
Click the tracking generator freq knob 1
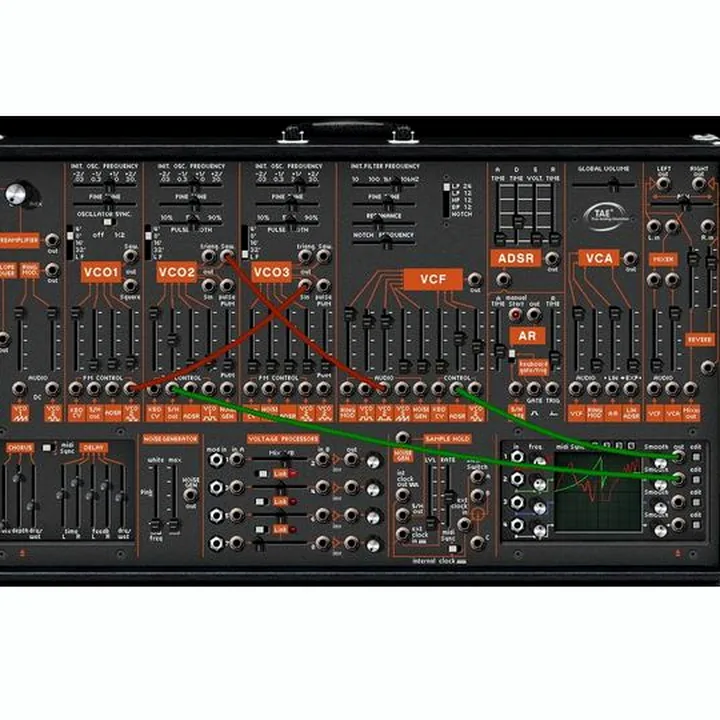(x=539, y=461)
